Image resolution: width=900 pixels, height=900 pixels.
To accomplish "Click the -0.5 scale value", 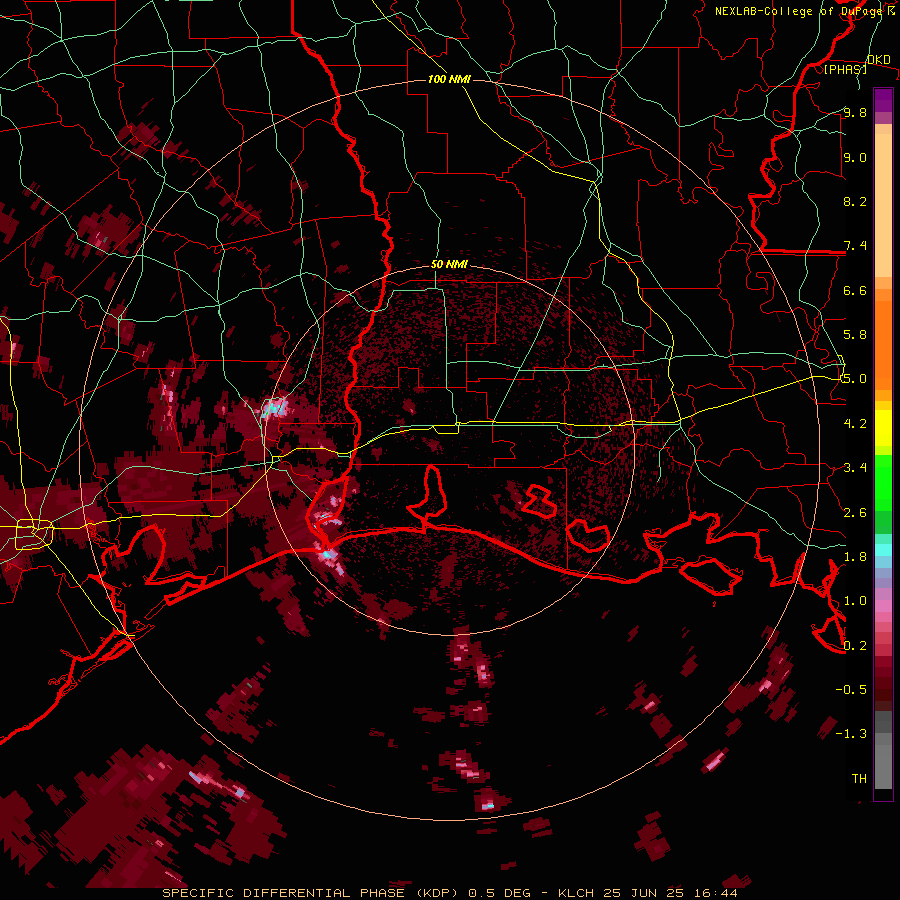I will pyautogui.click(x=851, y=690).
